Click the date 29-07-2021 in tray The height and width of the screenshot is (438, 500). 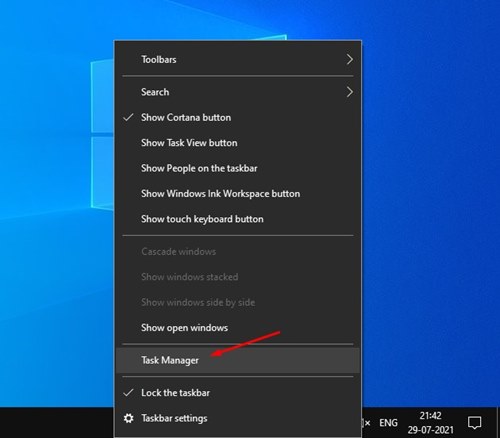(431, 429)
